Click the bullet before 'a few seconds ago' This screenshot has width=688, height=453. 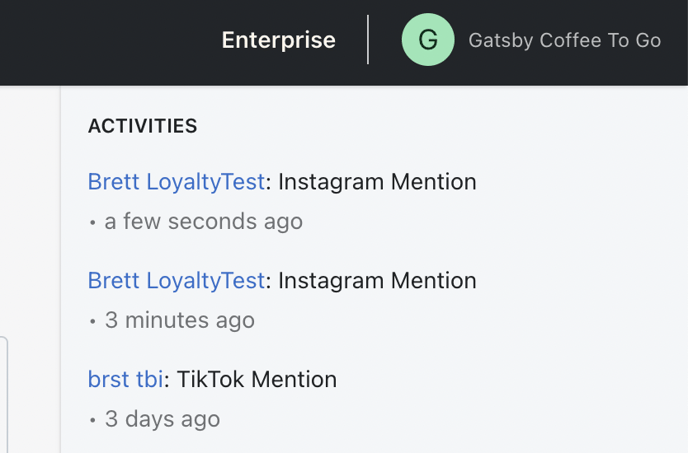click(x=92, y=223)
